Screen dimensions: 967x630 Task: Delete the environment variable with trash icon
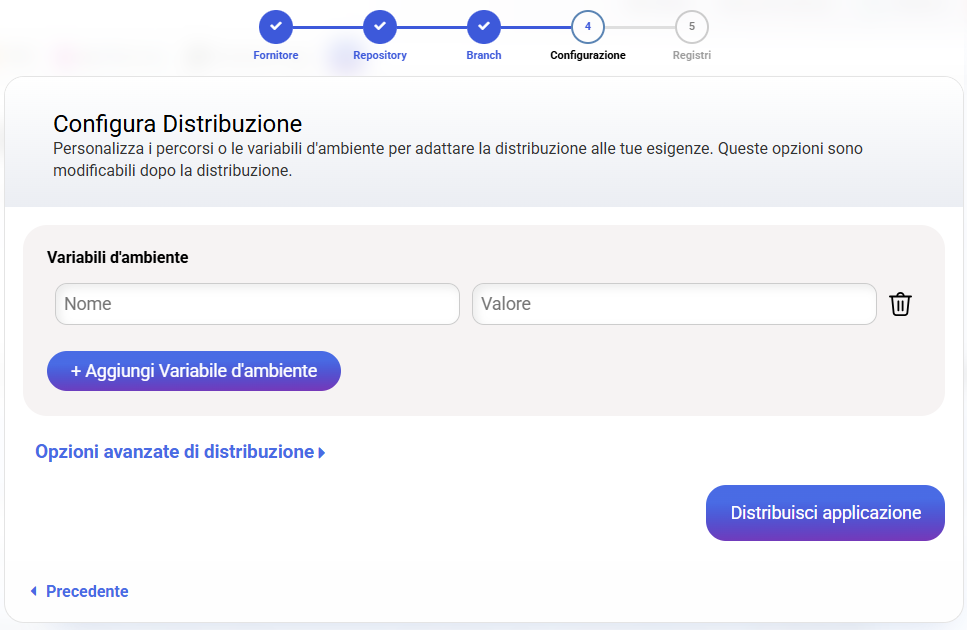pyautogui.click(x=900, y=304)
